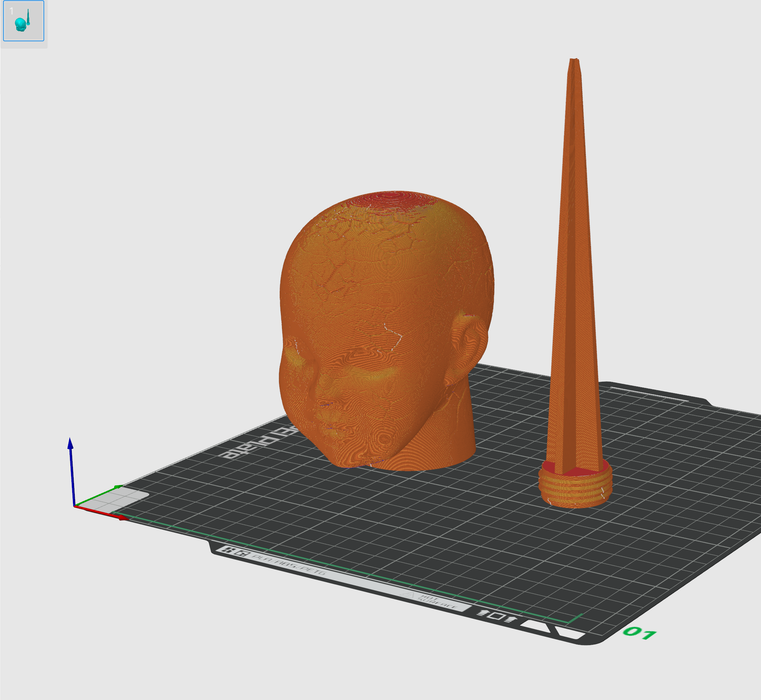Click the white triangle marks at bed corner
This screenshot has height=700, width=761.
tap(545, 626)
